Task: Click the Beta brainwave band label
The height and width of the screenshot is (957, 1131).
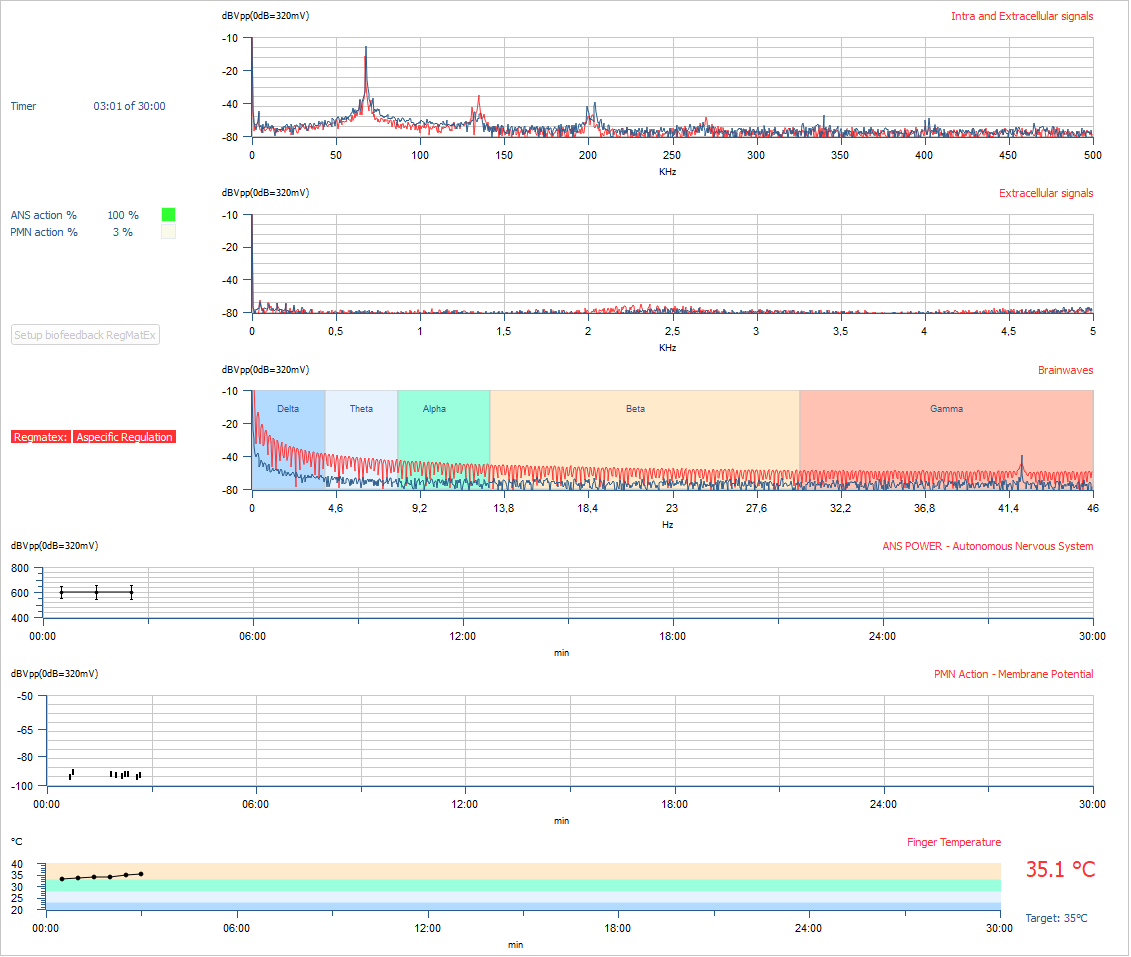Action: tap(635, 409)
